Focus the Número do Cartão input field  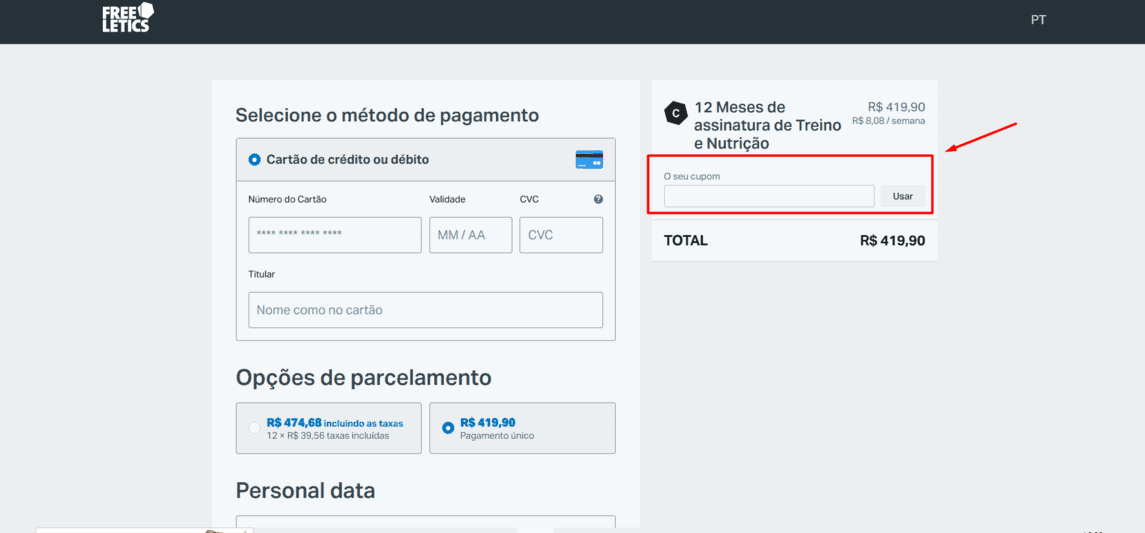pyautogui.click(x=334, y=235)
